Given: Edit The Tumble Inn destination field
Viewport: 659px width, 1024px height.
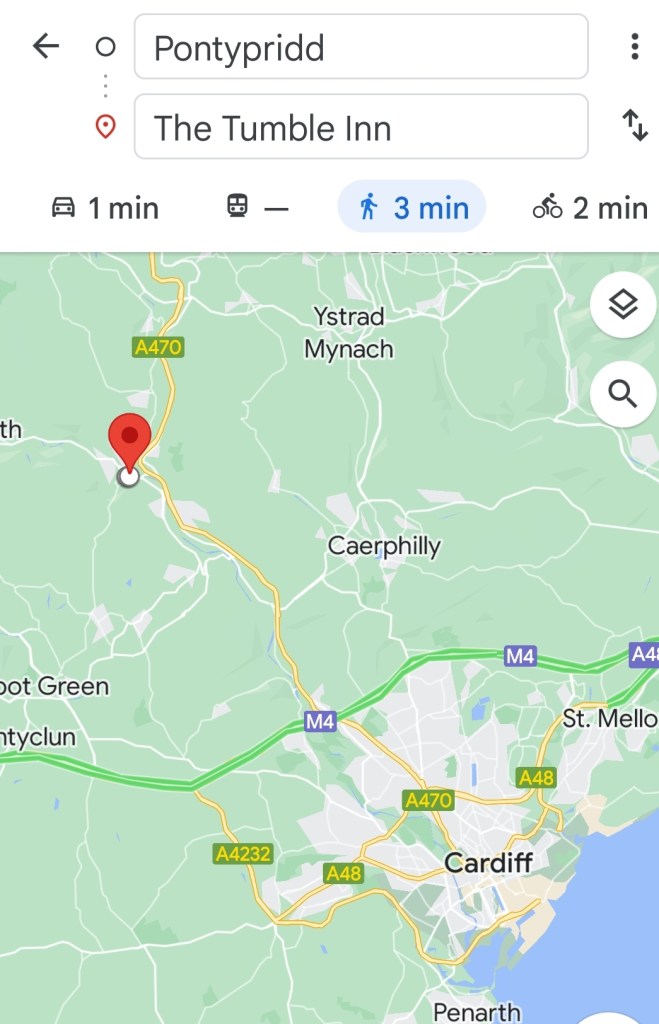Looking at the screenshot, I should pos(361,127).
